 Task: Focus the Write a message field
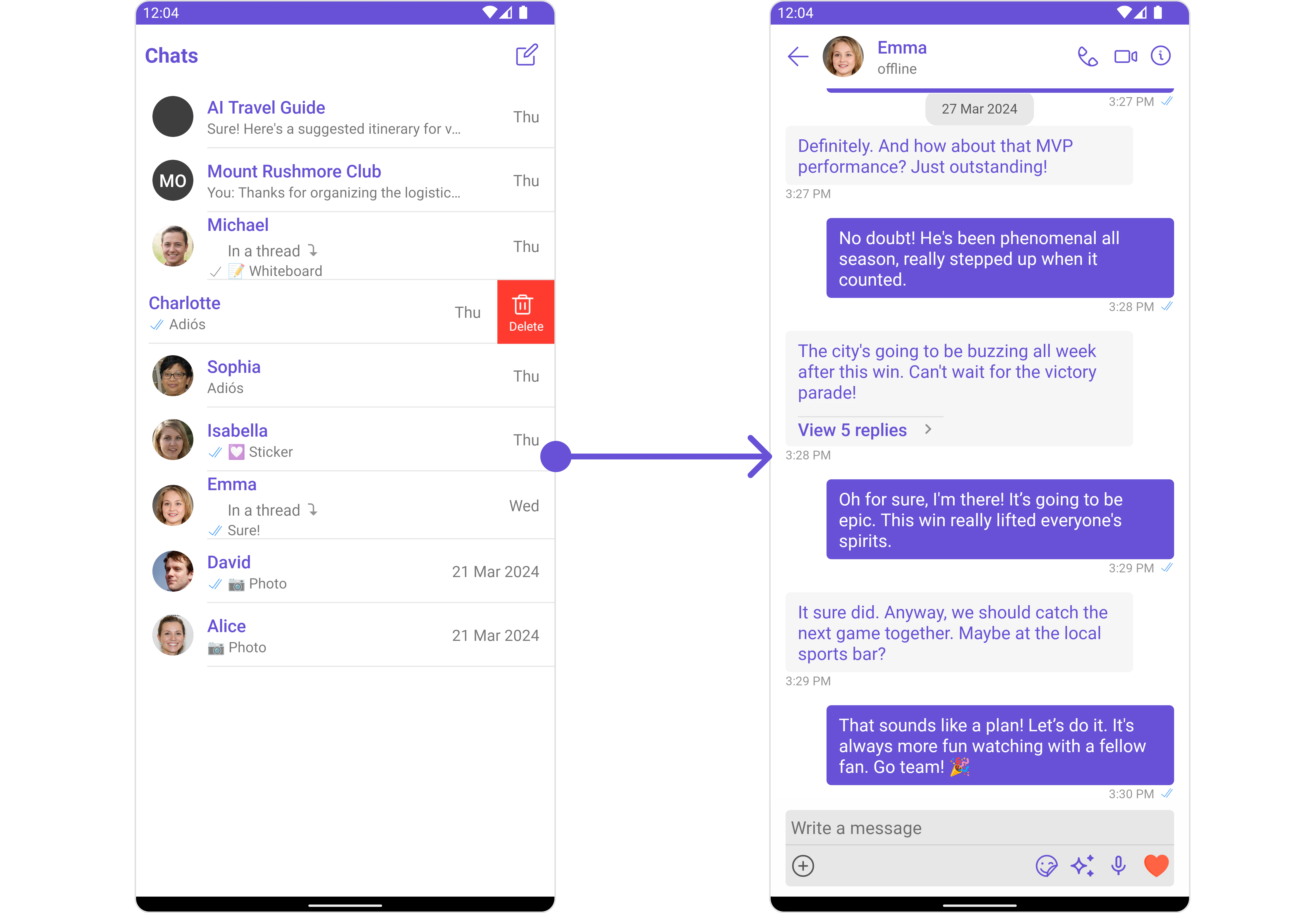(x=979, y=828)
